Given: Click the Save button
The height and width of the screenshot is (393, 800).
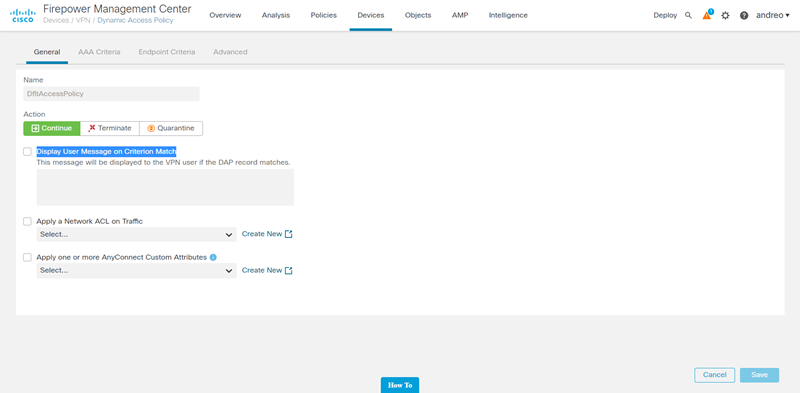Looking at the screenshot, I should (x=759, y=375).
